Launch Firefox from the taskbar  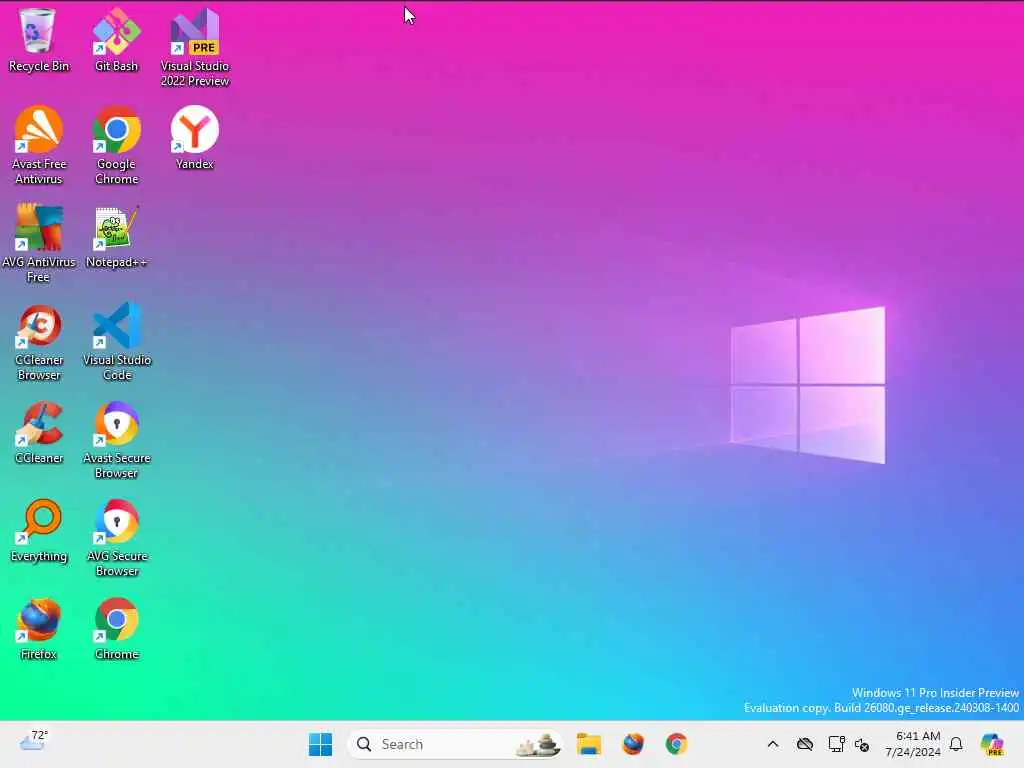pyautogui.click(x=632, y=744)
